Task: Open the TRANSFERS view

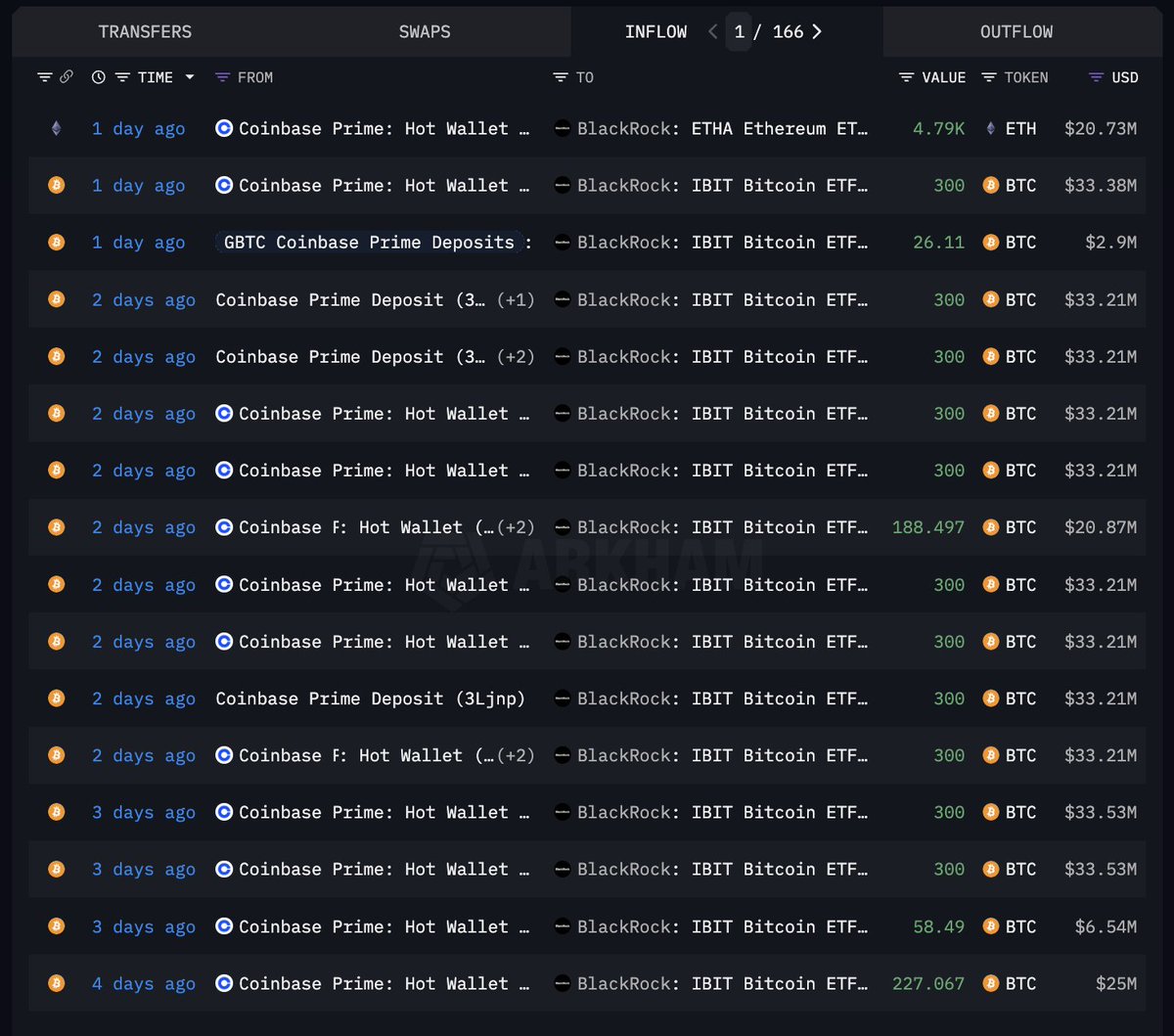Action: [x=145, y=30]
